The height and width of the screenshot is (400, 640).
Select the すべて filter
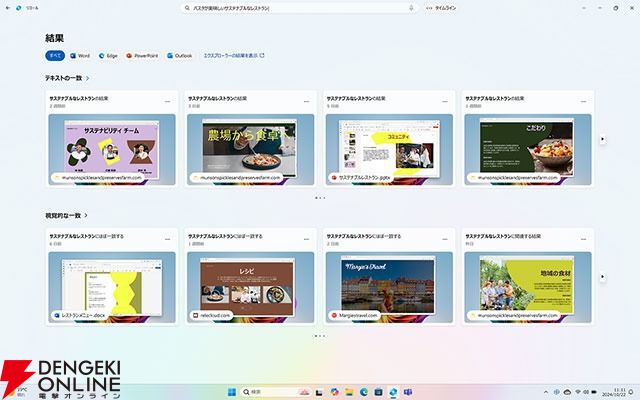tap(54, 56)
